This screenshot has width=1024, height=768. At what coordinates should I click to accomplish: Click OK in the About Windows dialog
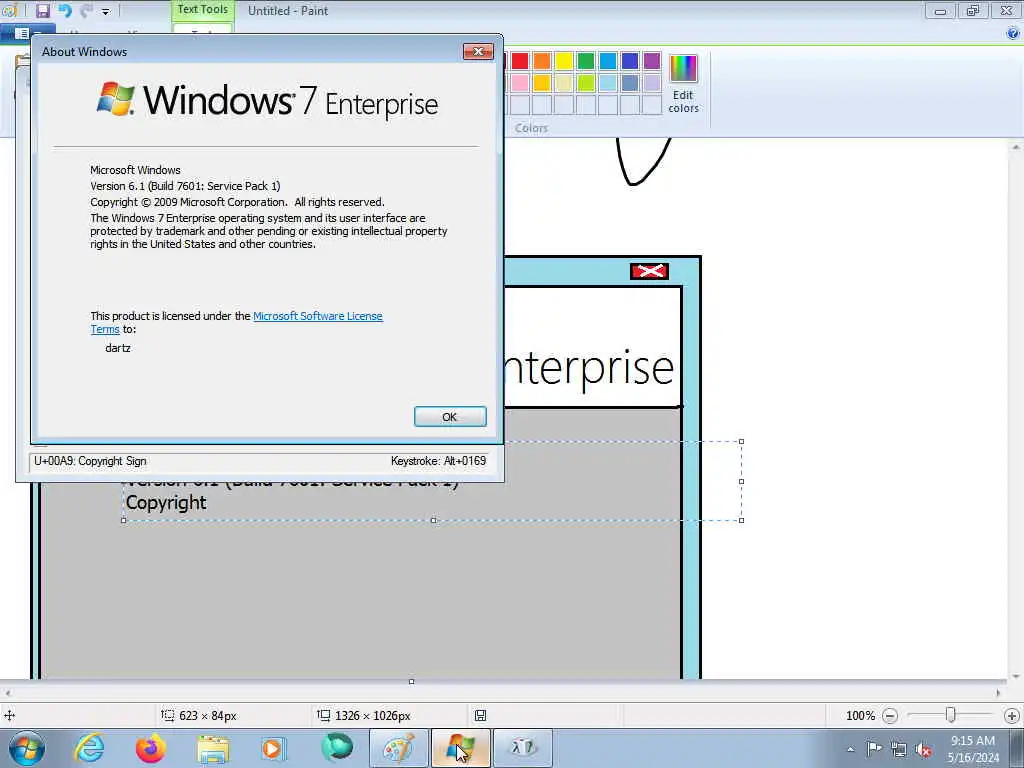click(450, 417)
